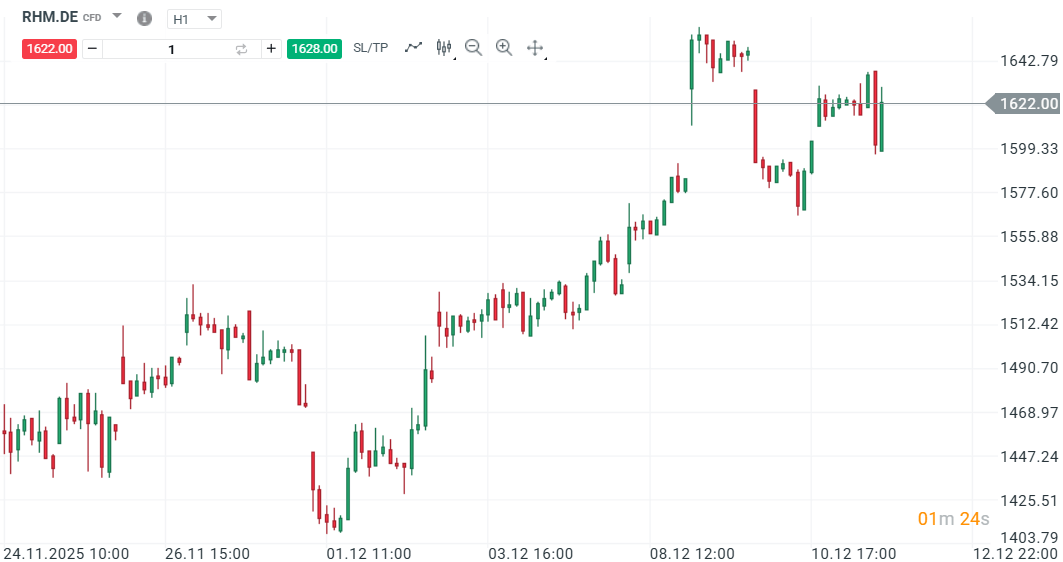Open the RHM.DE symbol dropdown arrow

point(117,17)
